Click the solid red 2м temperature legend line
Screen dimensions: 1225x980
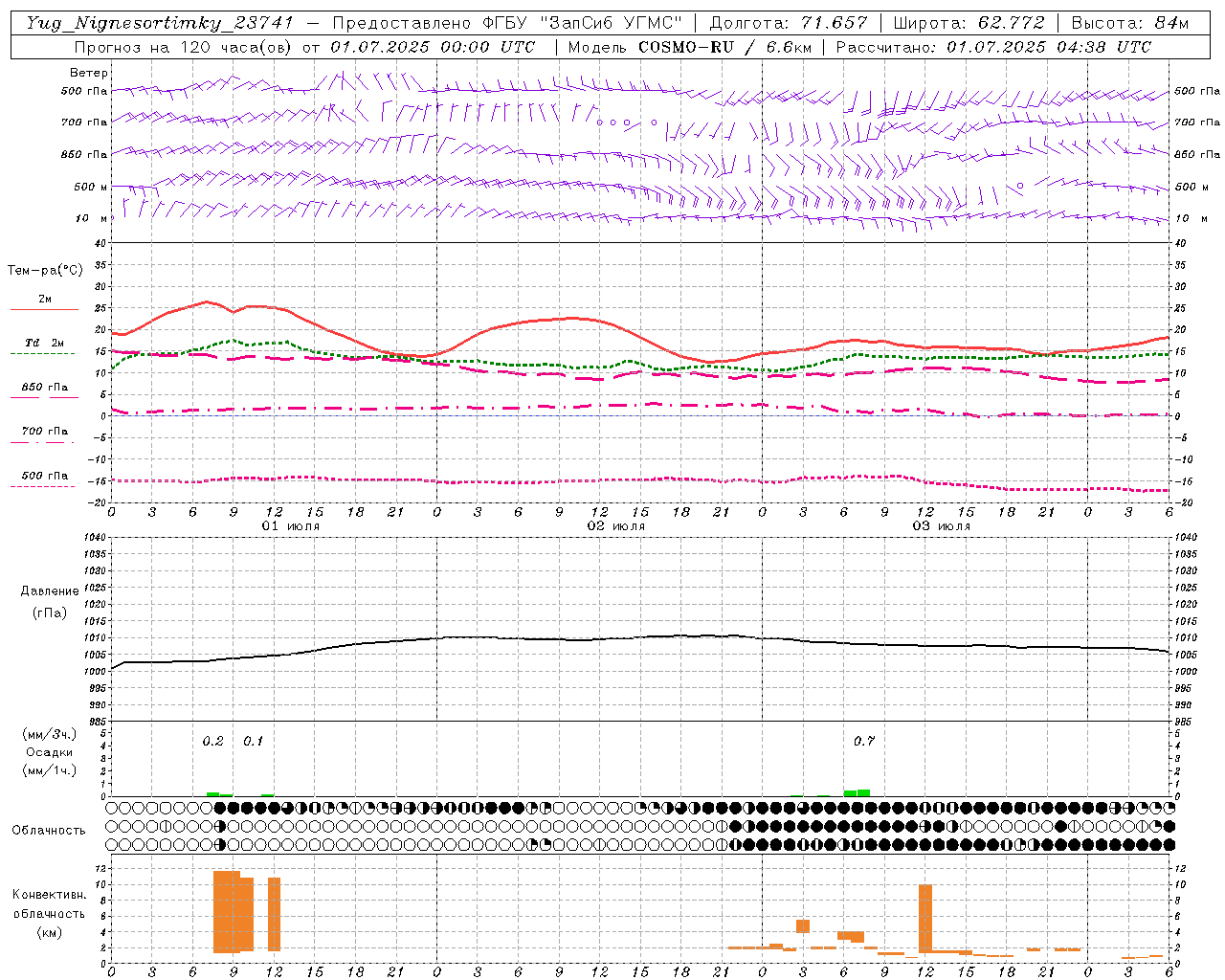[44, 310]
